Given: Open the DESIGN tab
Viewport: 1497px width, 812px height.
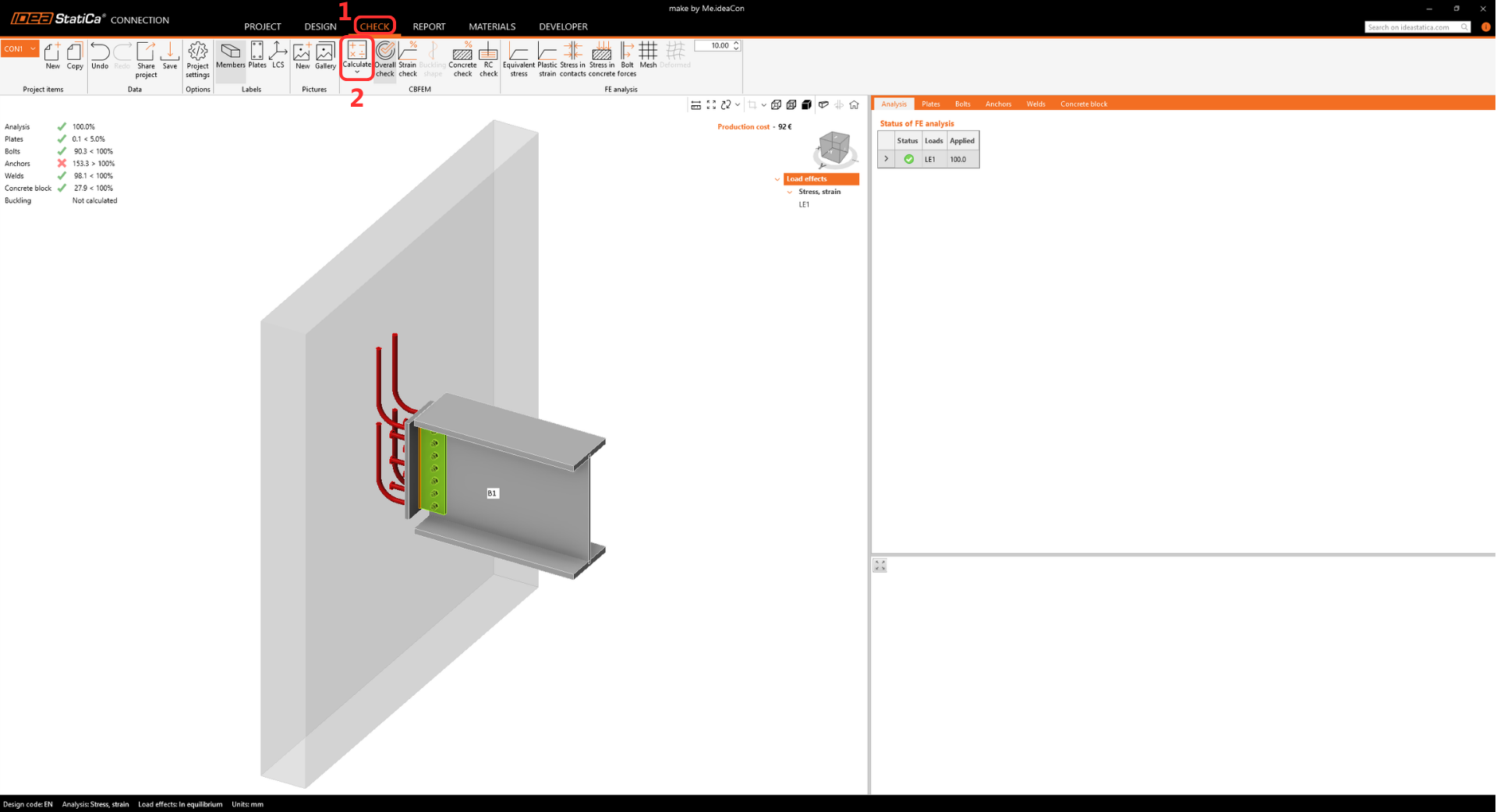Looking at the screenshot, I should click(x=320, y=26).
